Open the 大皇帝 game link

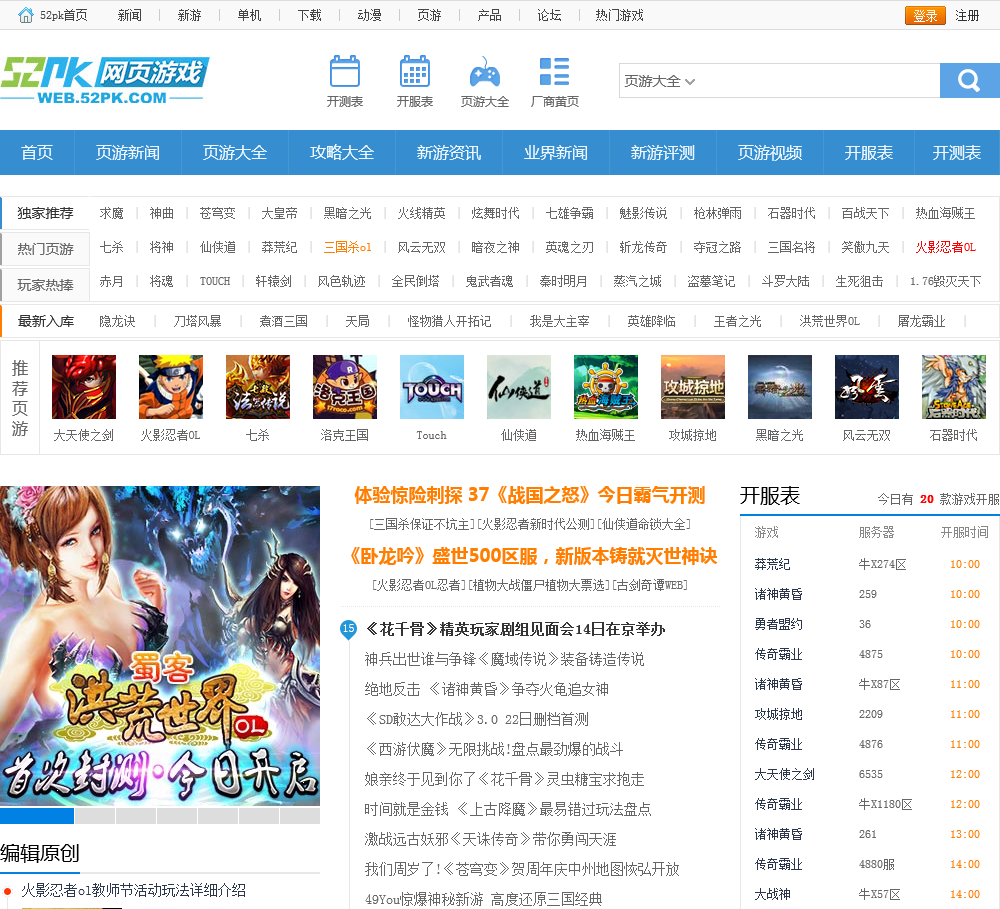279,213
